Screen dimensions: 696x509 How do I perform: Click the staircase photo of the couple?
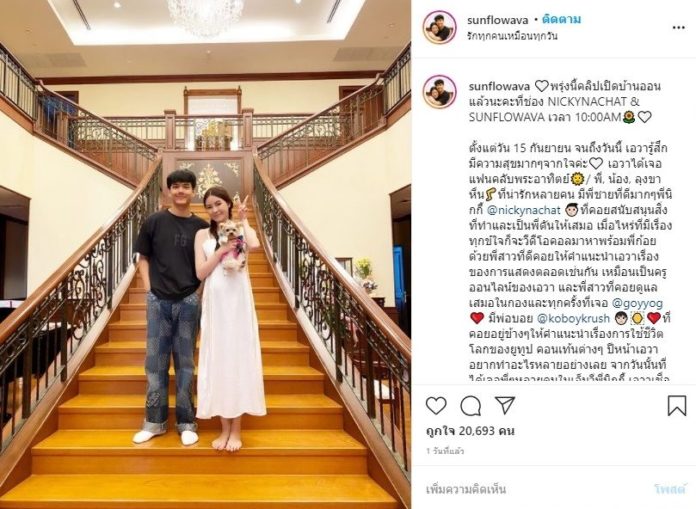tap(206, 254)
